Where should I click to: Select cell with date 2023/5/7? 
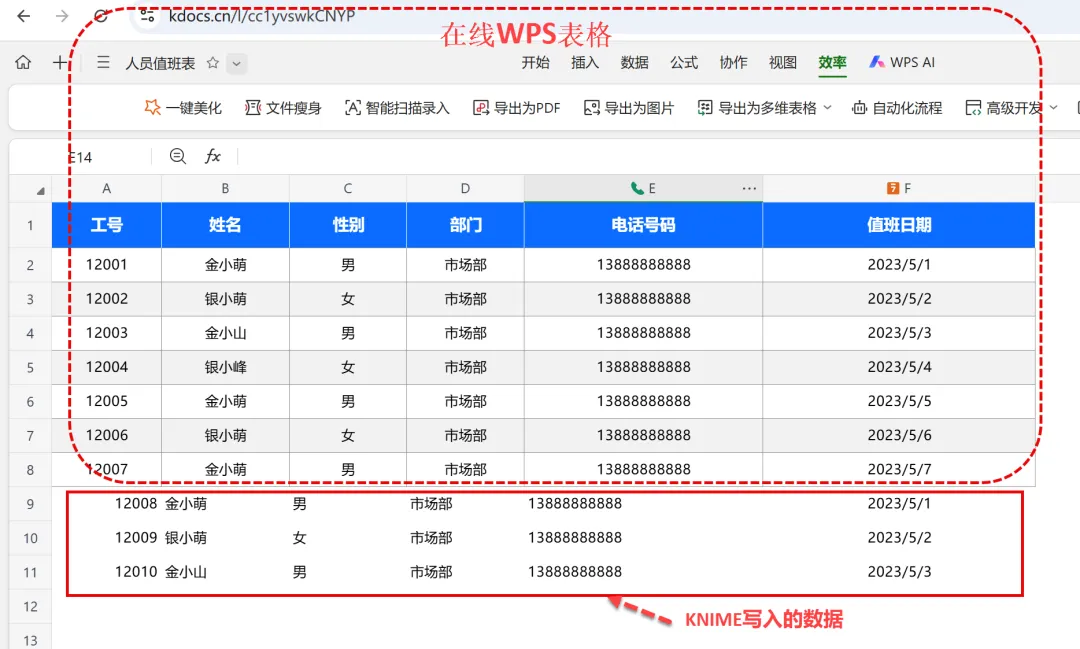click(899, 469)
